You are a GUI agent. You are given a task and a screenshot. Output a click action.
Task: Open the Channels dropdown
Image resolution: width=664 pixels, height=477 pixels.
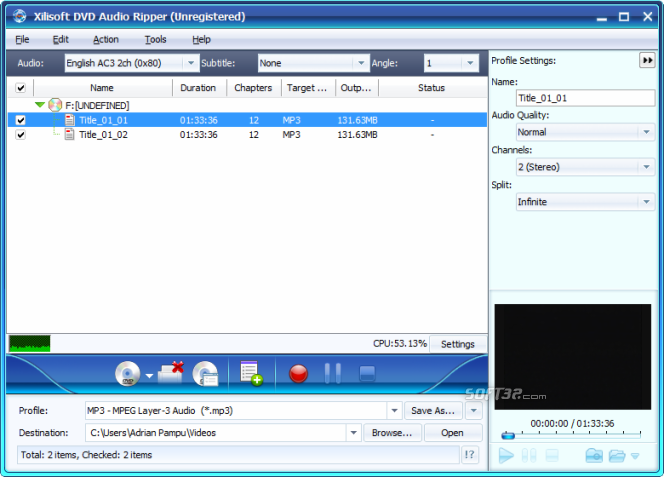[x=646, y=167]
